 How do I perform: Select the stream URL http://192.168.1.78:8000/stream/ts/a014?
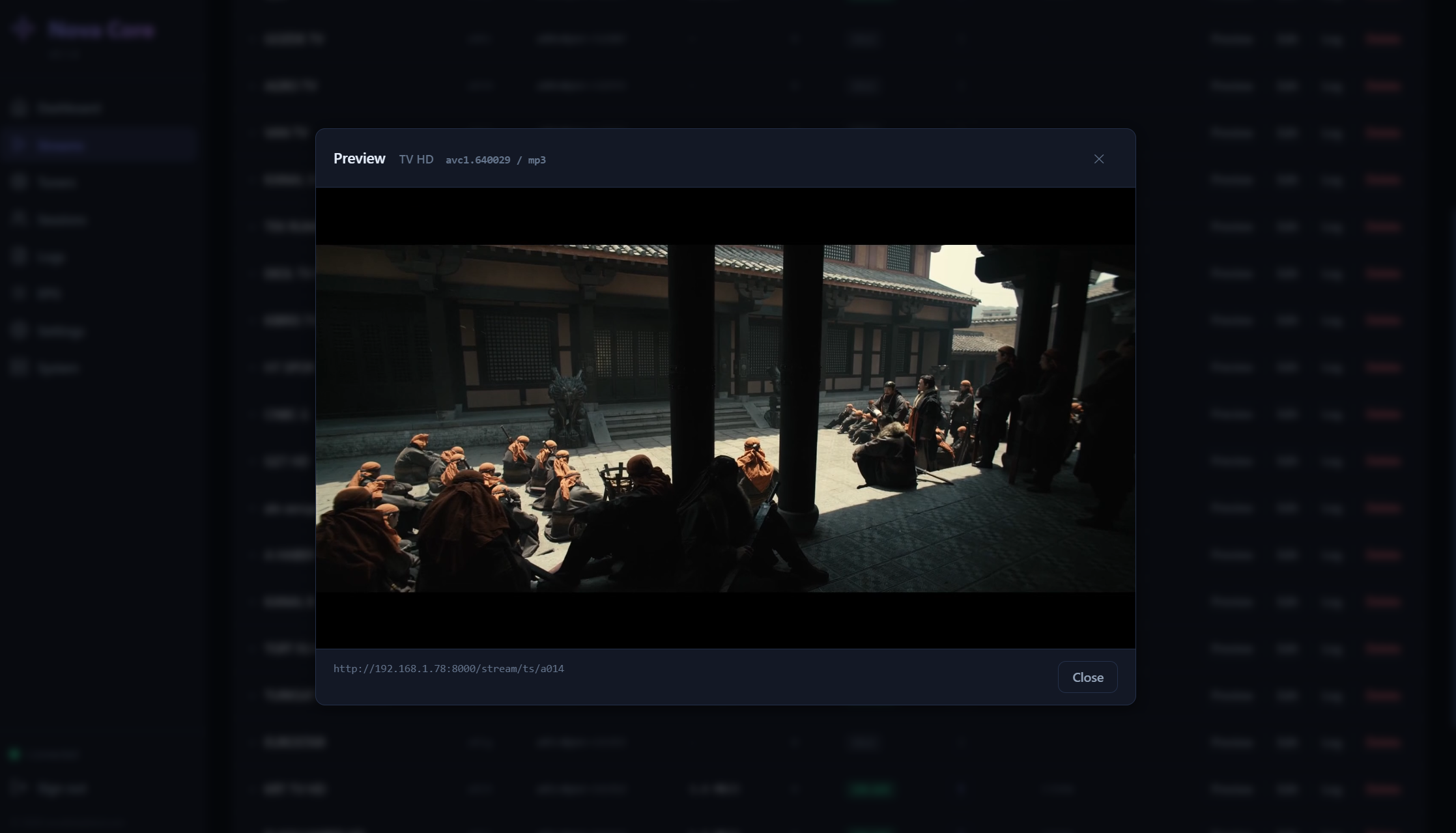click(448, 669)
